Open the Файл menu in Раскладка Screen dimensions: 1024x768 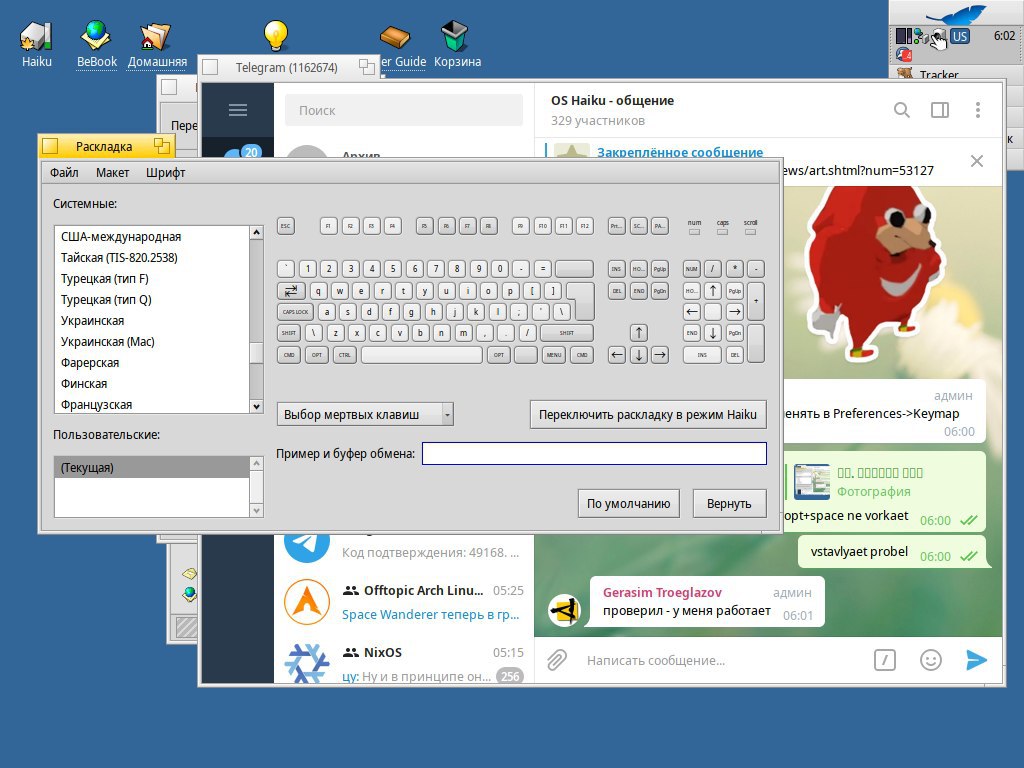64,172
